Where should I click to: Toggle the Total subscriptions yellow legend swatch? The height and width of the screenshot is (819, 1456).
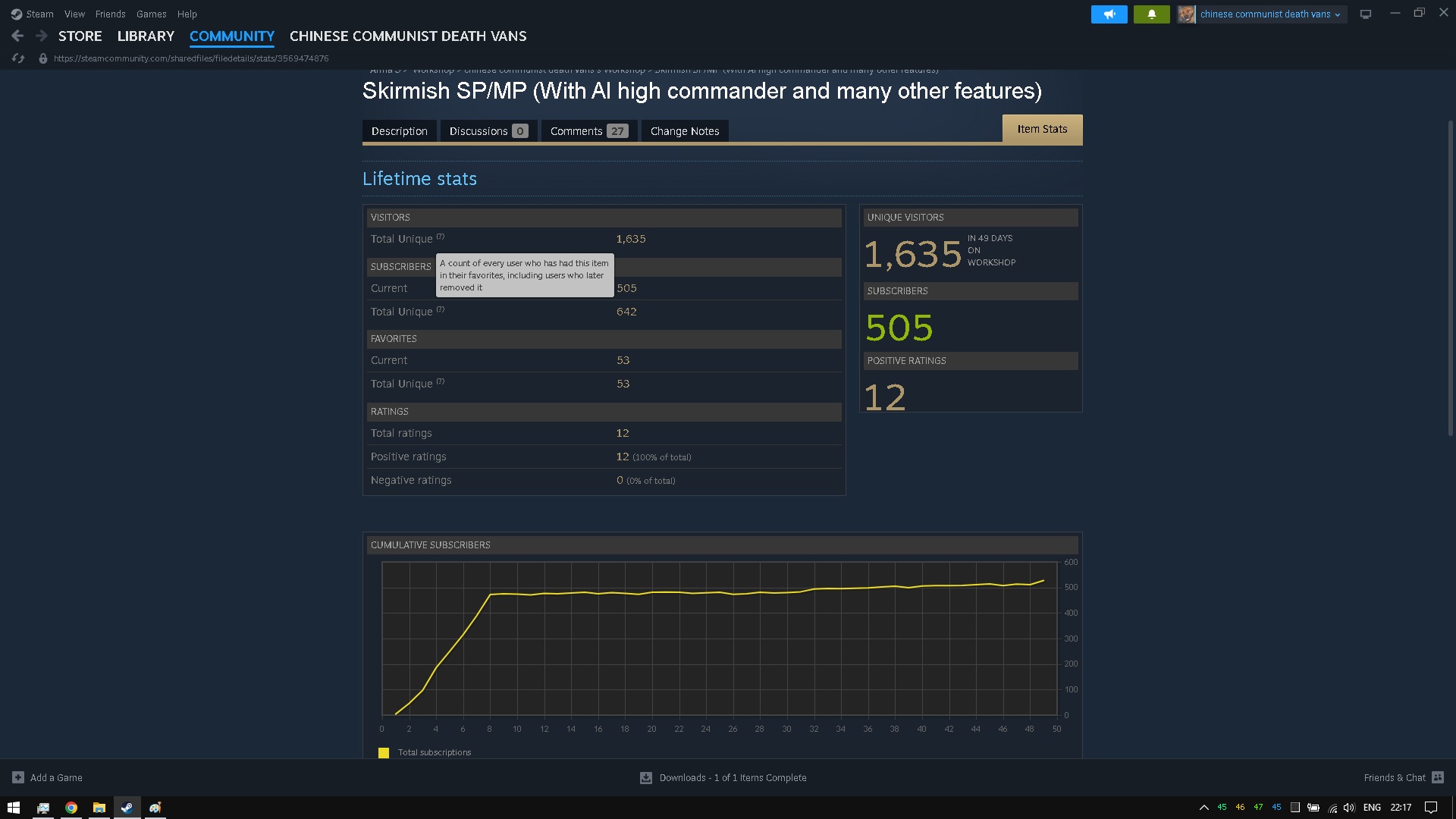(x=384, y=752)
